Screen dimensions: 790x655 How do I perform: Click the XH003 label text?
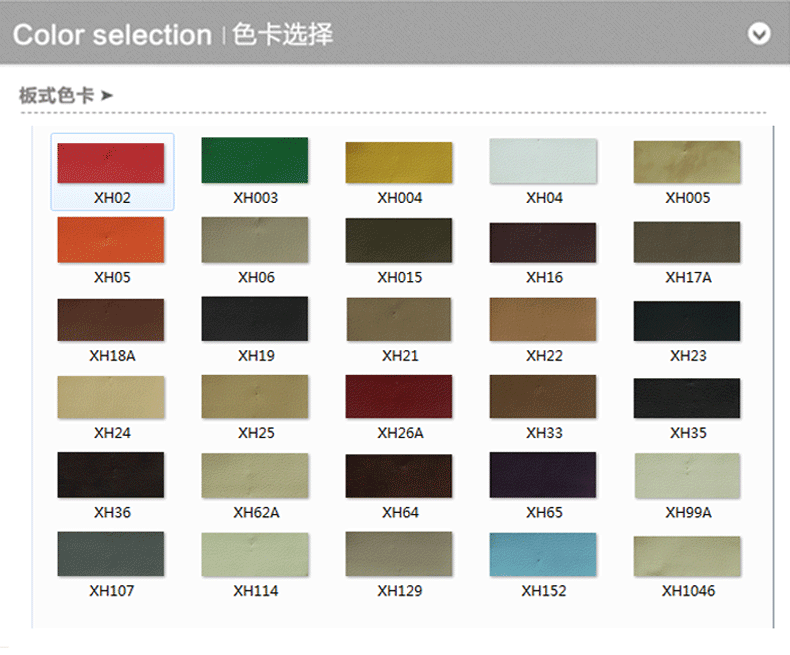point(255,198)
